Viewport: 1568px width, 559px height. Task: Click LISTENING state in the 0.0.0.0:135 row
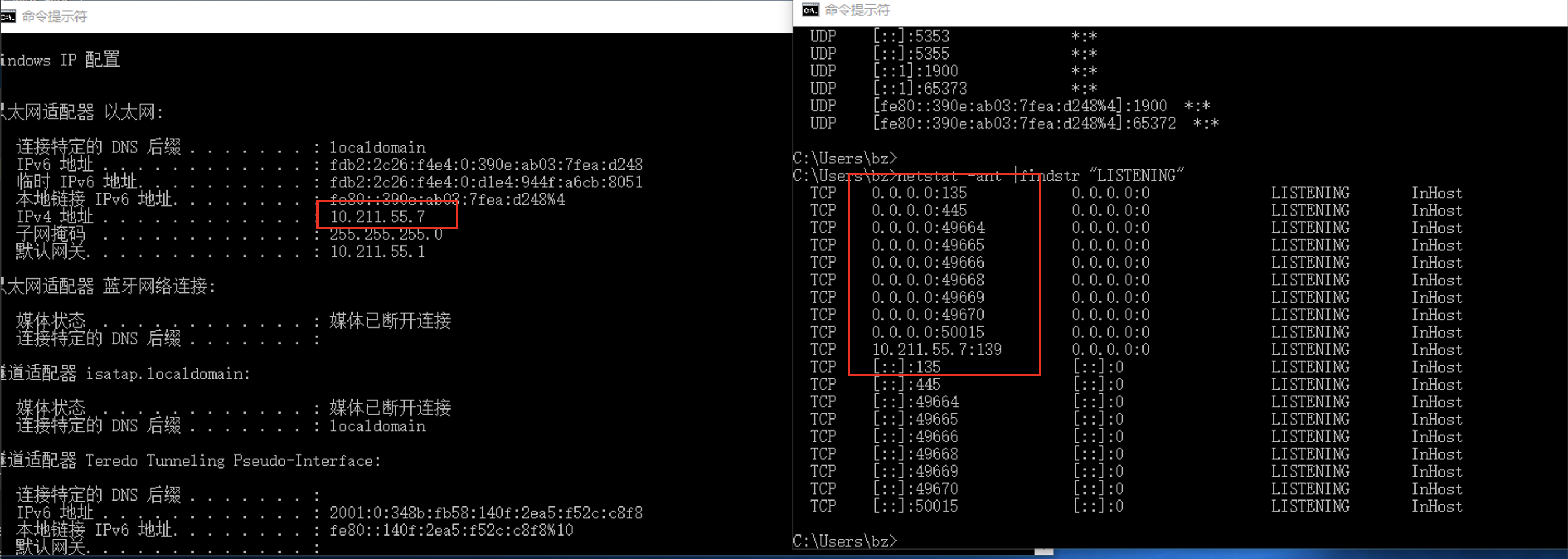[1310, 193]
